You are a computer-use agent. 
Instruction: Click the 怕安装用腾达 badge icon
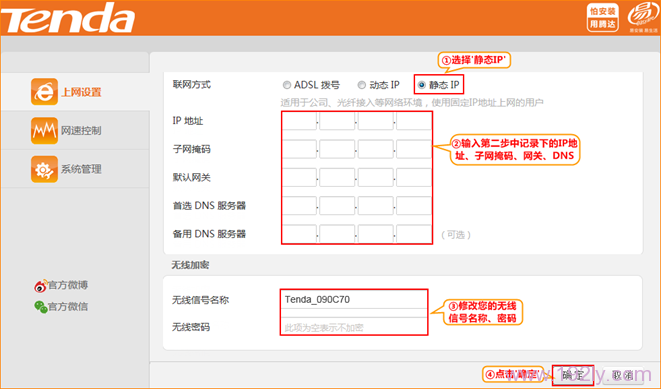tap(602, 18)
